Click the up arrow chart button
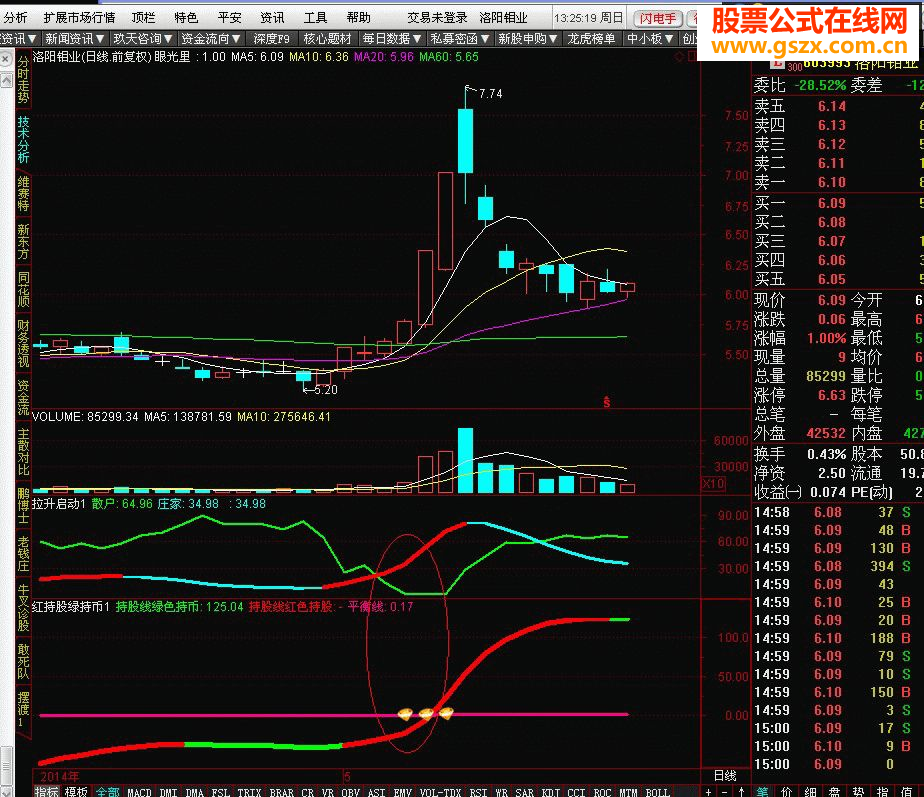The height and width of the screenshot is (797, 924). point(741,792)
